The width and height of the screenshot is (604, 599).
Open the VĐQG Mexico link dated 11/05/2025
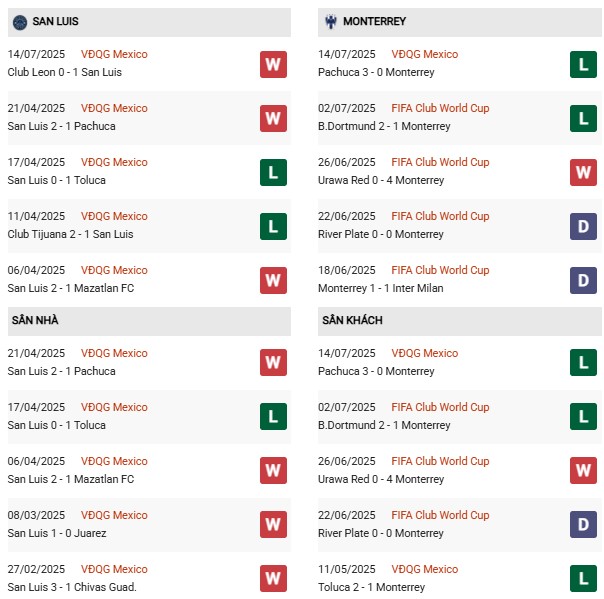coord(425,569)
